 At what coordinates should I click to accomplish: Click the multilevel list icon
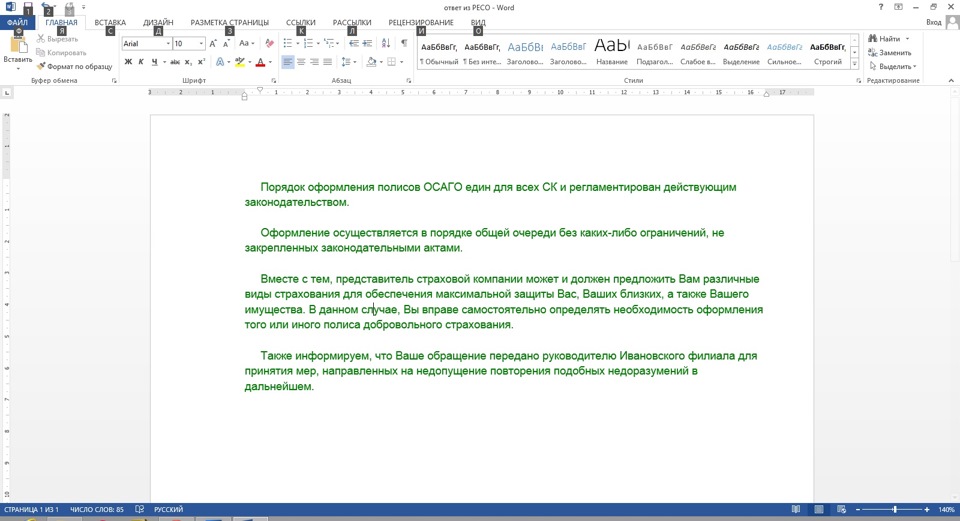click(x=329, y=43)
